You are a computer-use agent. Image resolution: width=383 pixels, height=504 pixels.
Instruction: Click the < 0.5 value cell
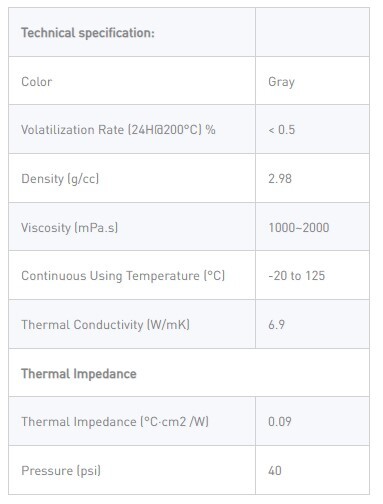tap(312, 130)
